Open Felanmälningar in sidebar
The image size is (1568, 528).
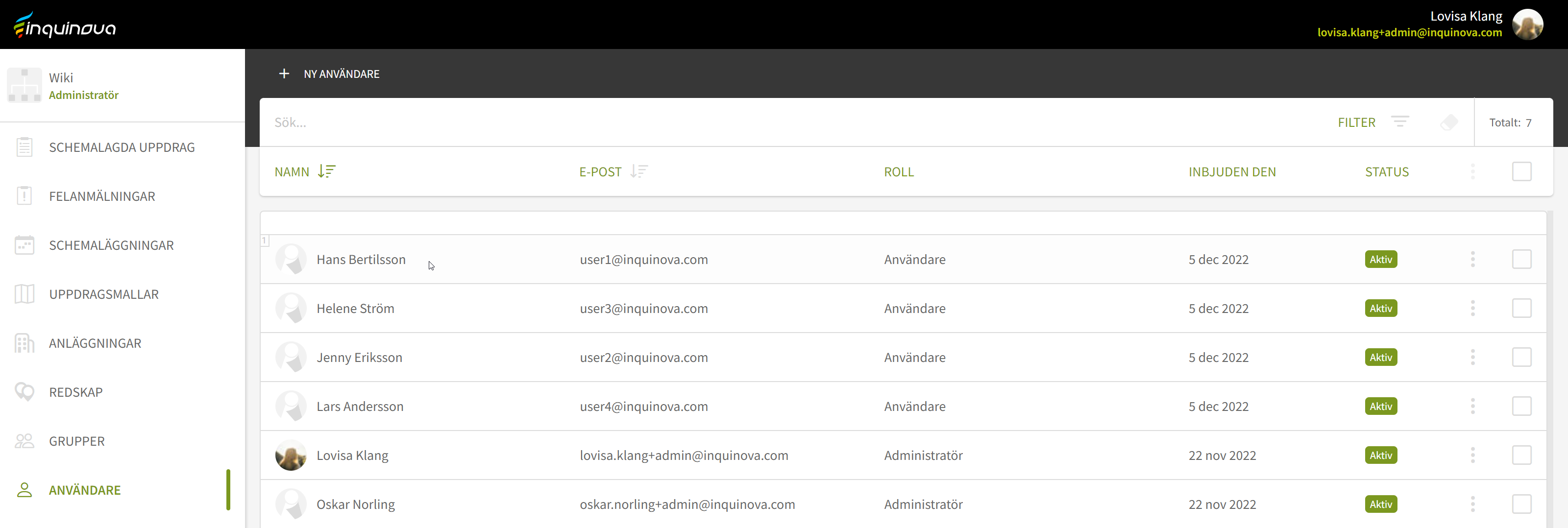pyautogui.click(x=101, y=196)
